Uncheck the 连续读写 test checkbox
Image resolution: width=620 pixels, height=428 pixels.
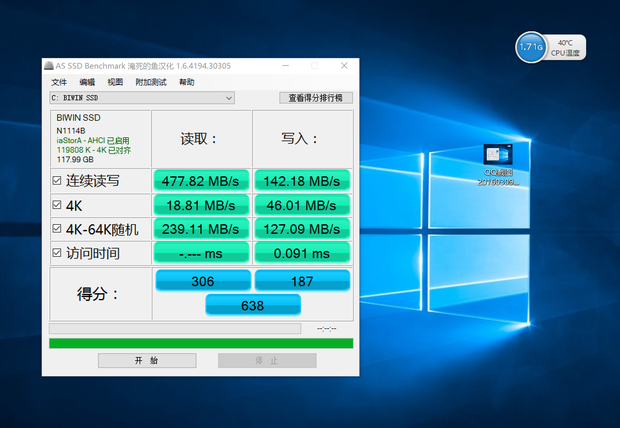click(57, 181)
